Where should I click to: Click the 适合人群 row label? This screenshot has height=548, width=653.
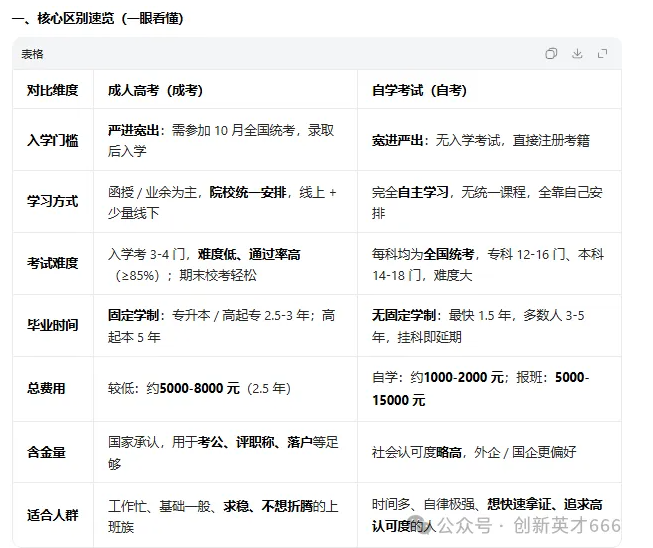click(52, 515)
